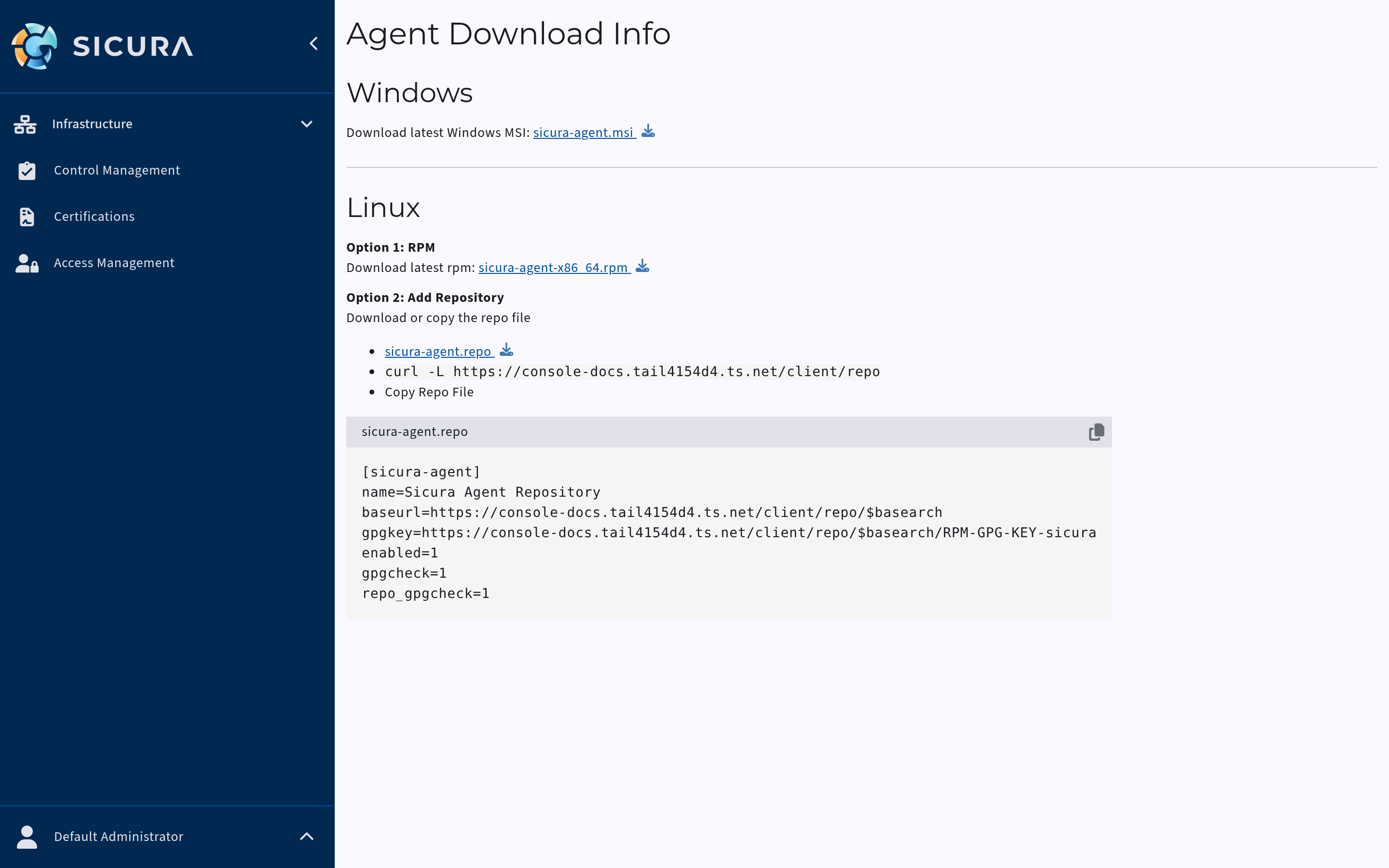Click 'Download or copy the repo file' text
Screen dimensions: 1389x868
click(x=438, y=318)
